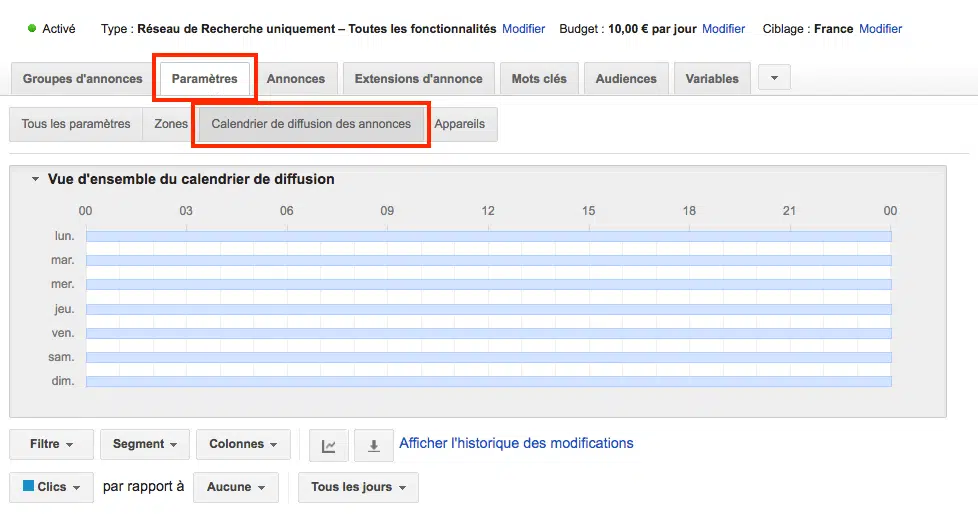The height and width of the screenshot is (514, 978).
Task: Click the chart graph icon button
Action: click(328, 445)
